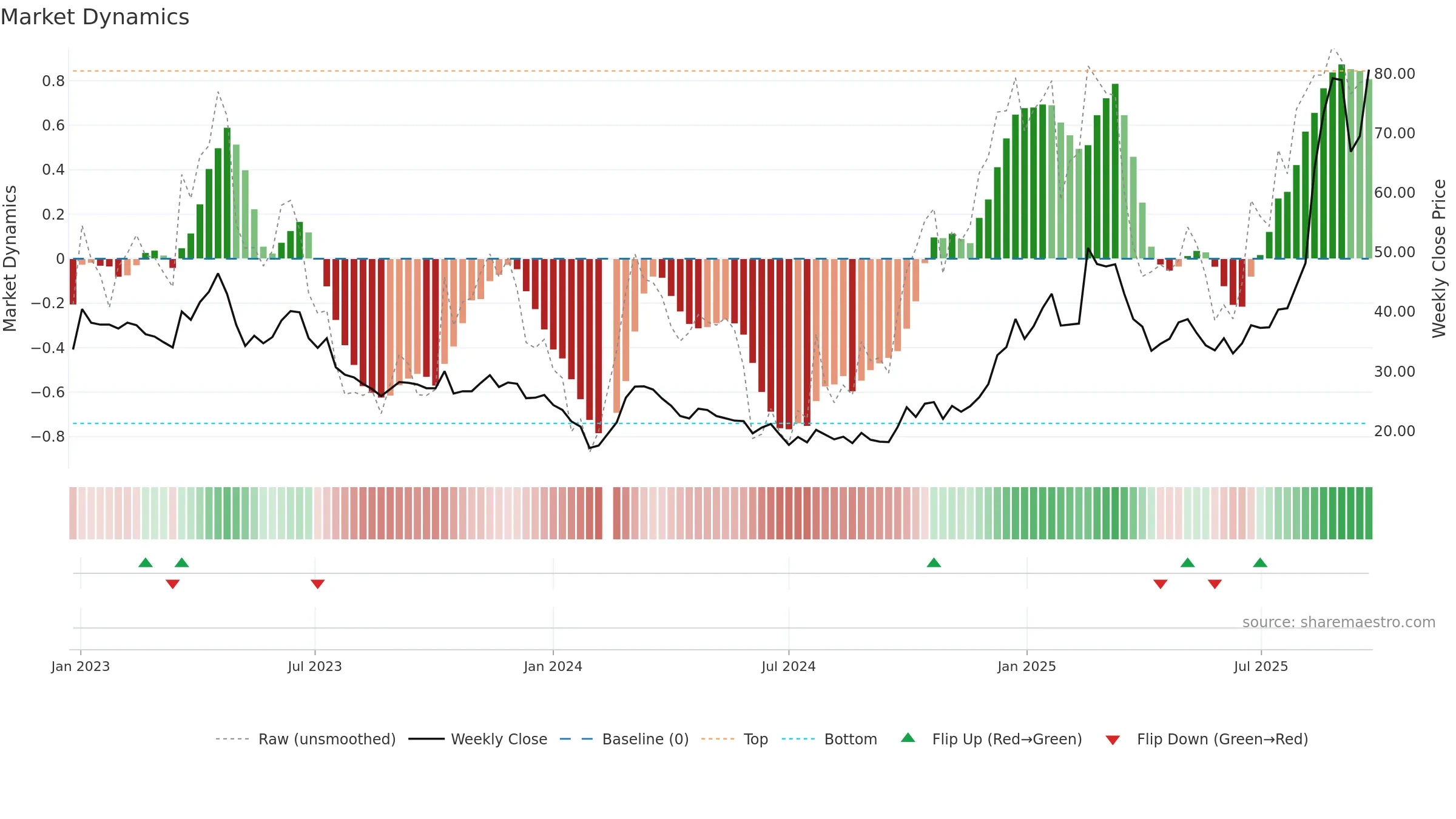Click the 0 left-axis tick label
Viewport: 1456px width, 819px height.
coord(60,258)
